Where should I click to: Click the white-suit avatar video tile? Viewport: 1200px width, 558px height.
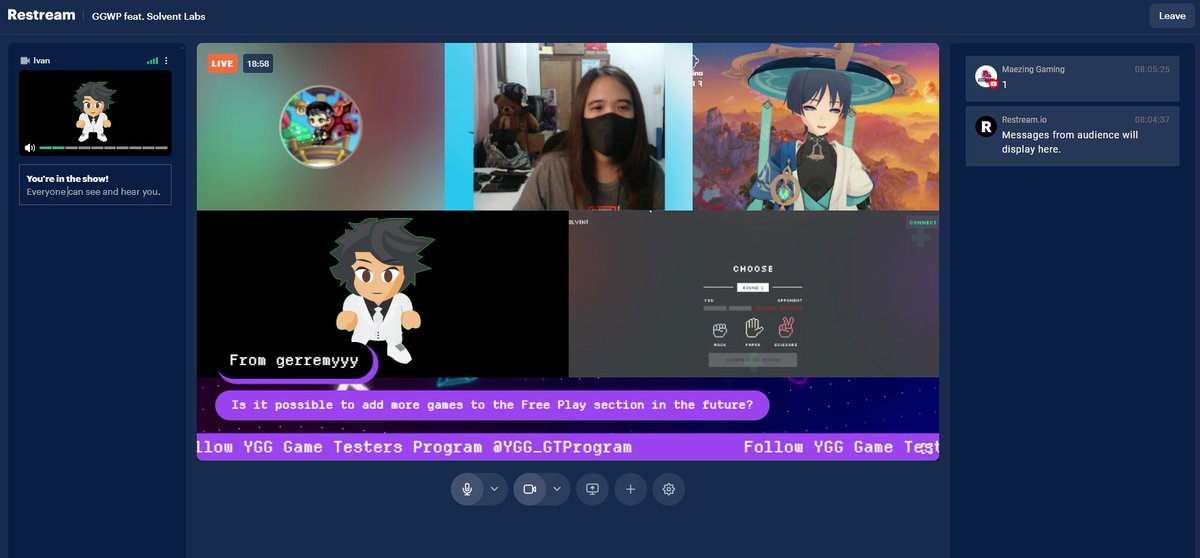[382, 294]
